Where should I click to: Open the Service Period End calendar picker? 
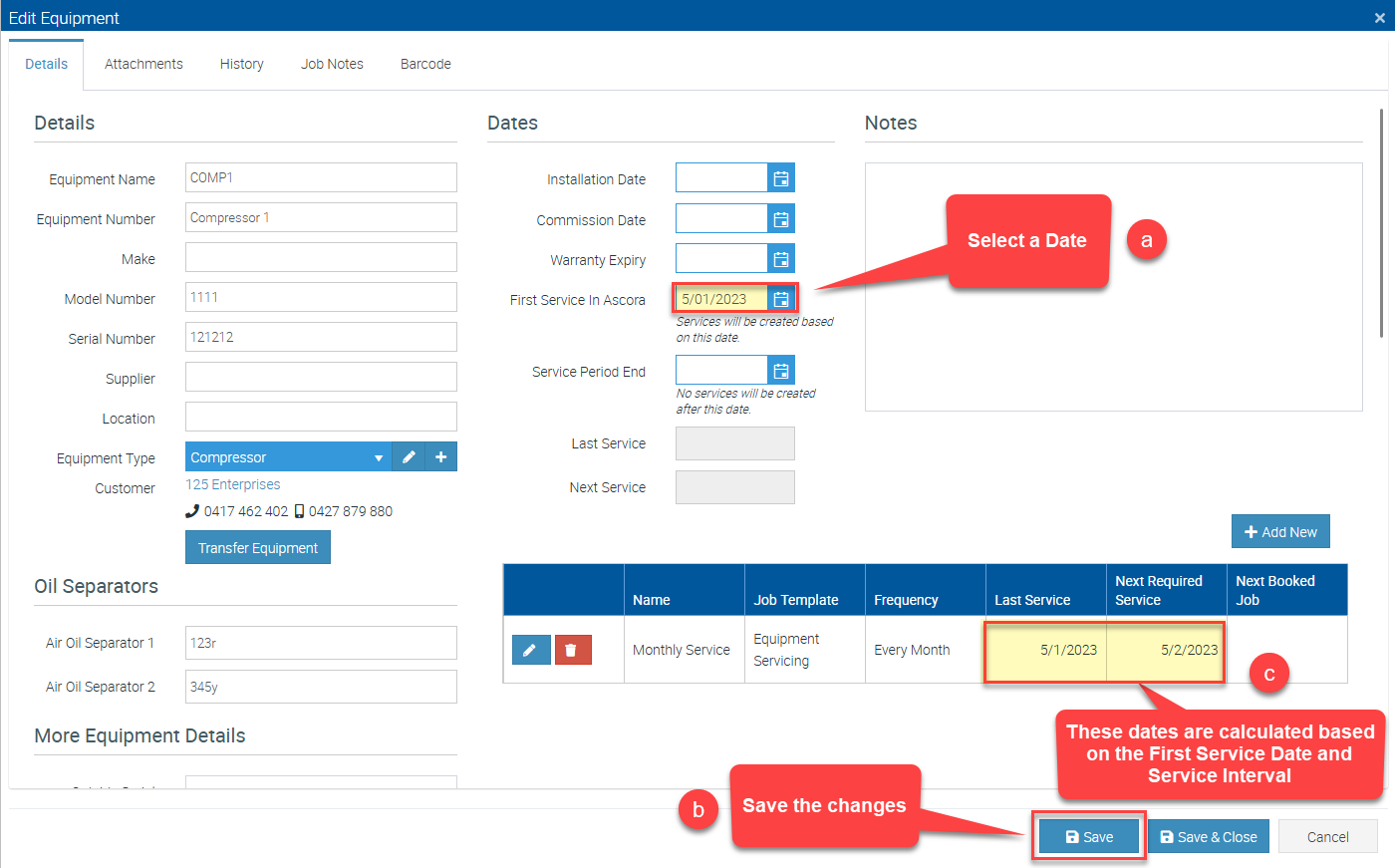pyautogui.click(x=781, y=371)
